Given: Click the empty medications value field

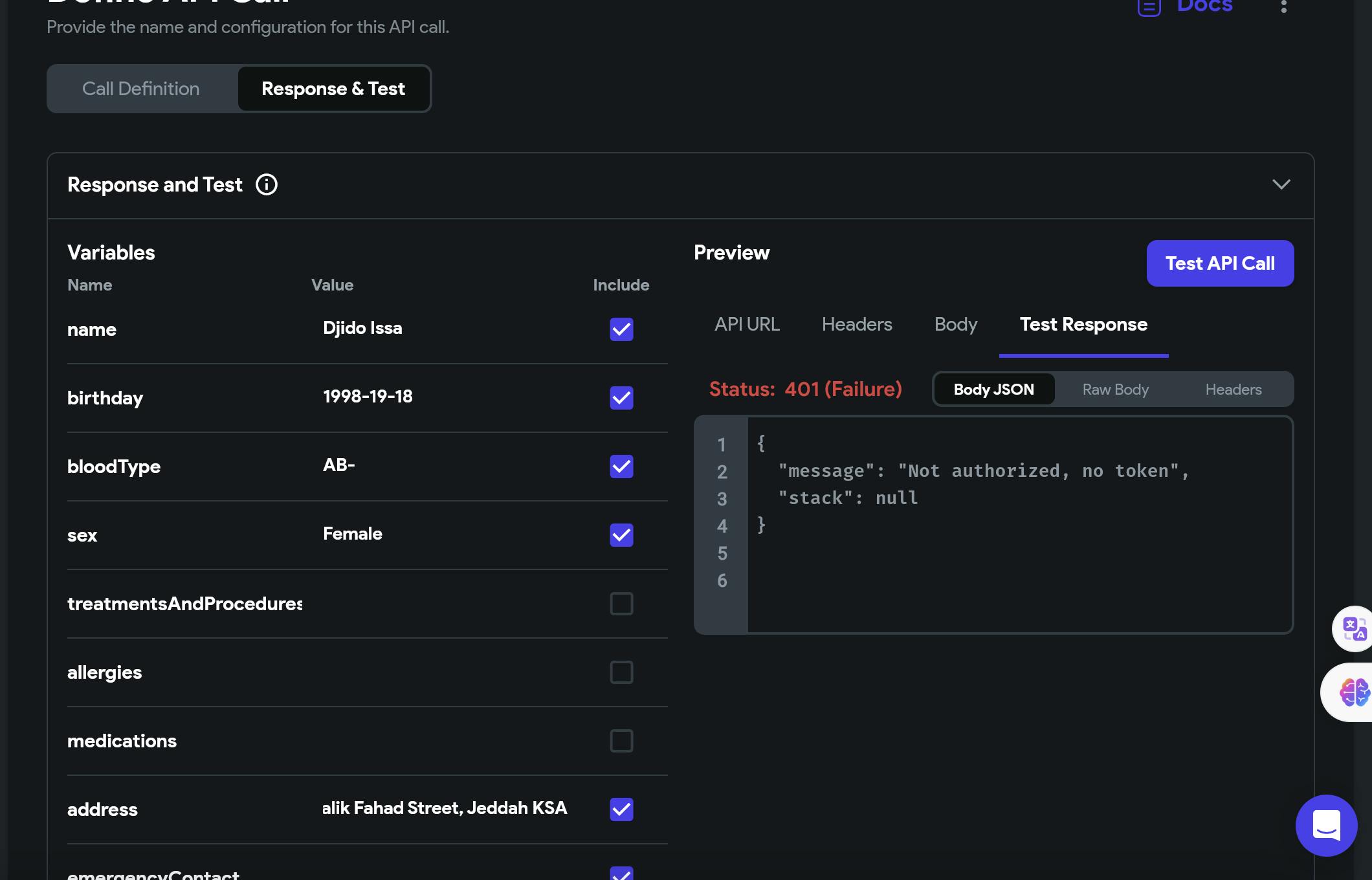Looking at the screenshot, I should 447,741.
